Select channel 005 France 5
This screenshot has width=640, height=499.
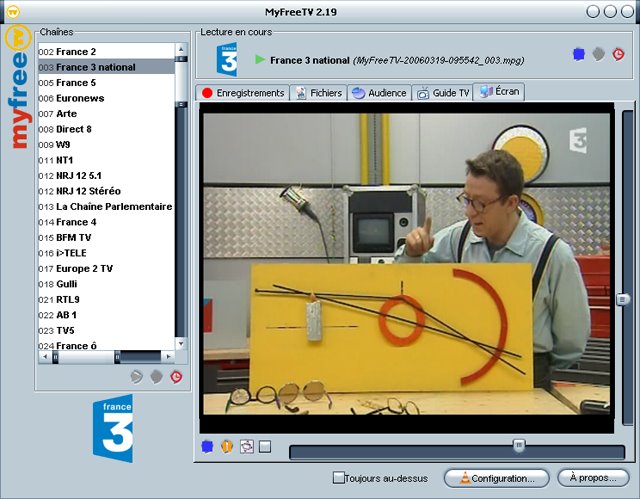106,83
